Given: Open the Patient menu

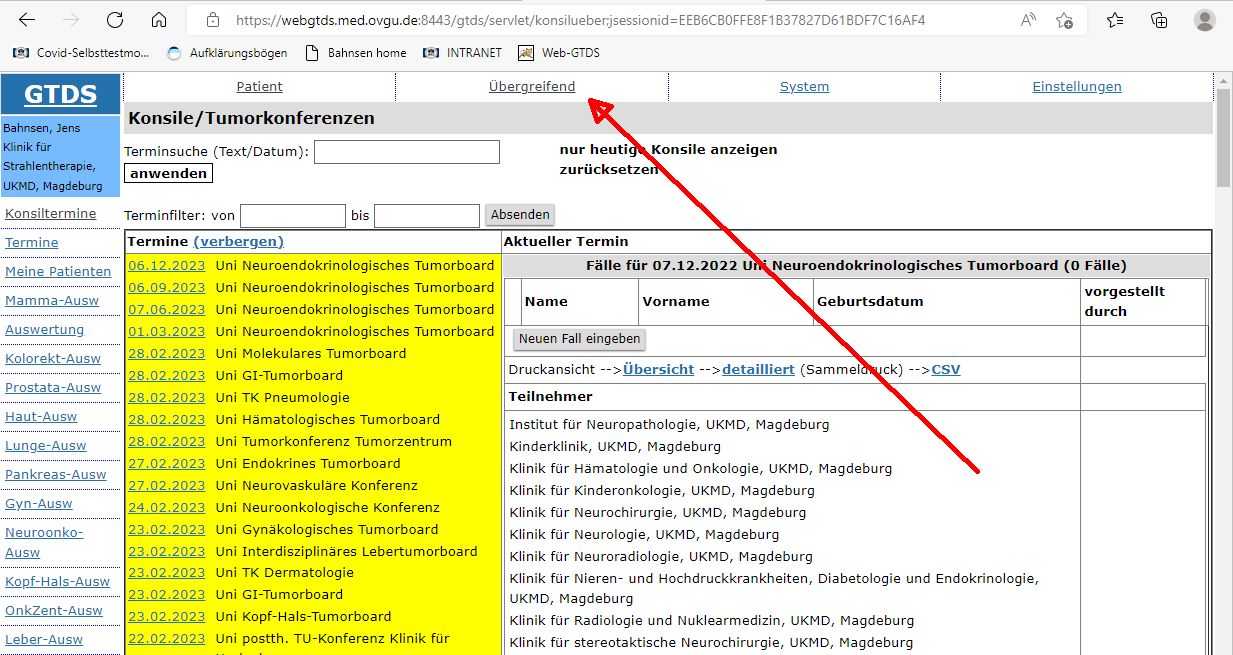Looking at the screenshot, I should (259, 86).
